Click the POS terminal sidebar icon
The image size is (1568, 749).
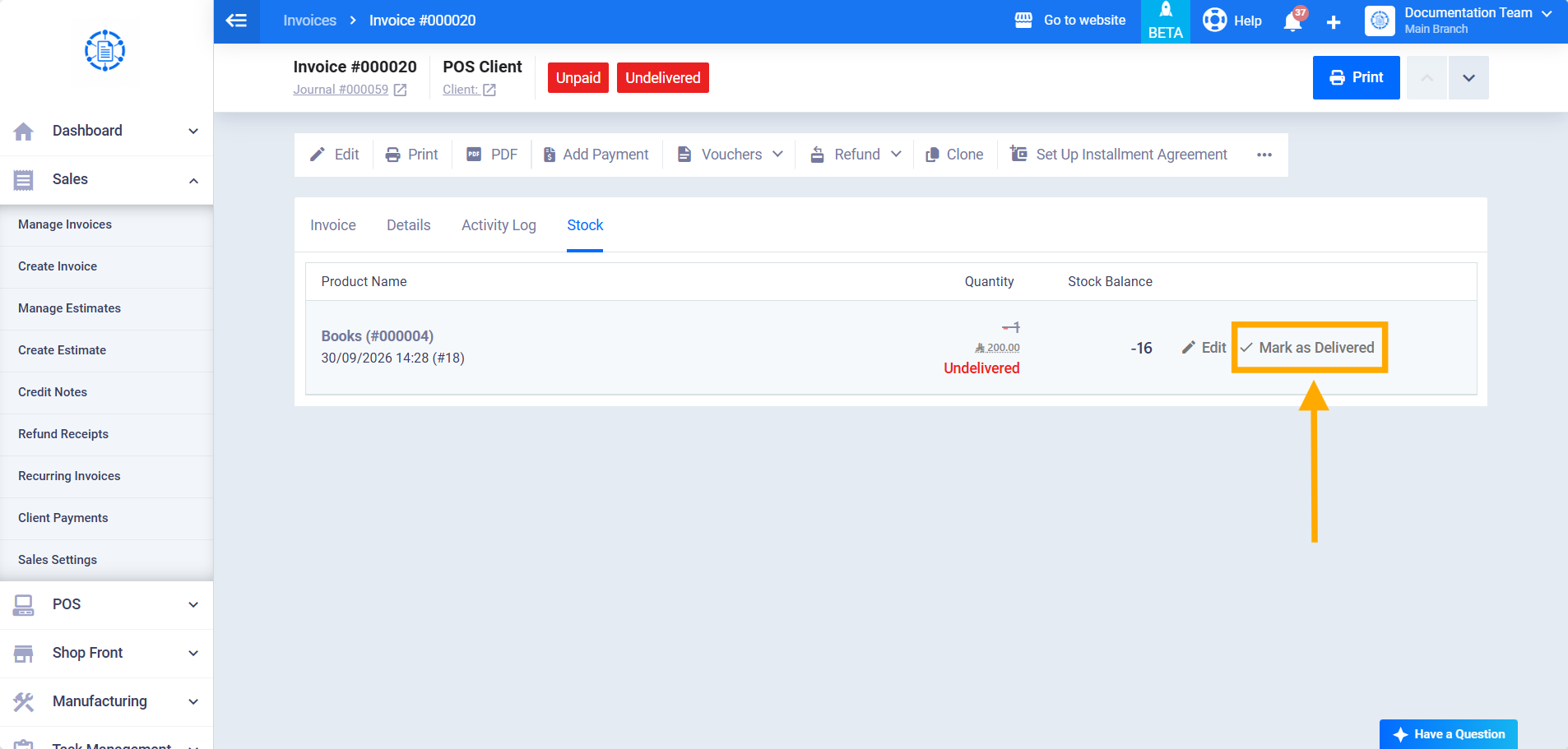pos(24,605)
